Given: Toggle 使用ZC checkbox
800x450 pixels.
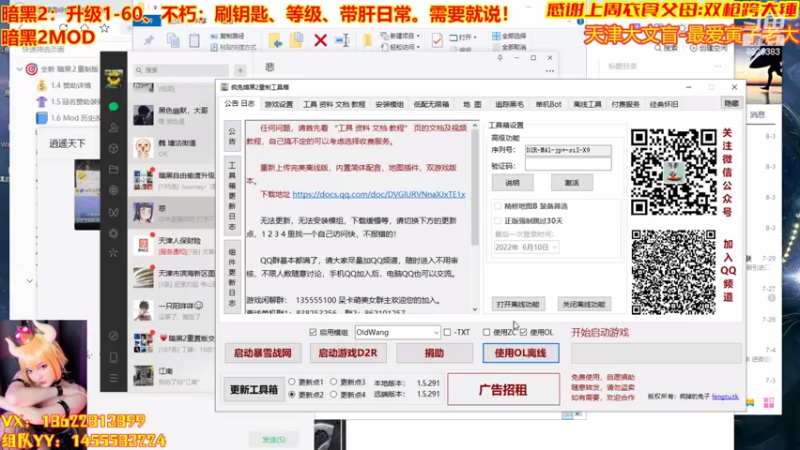Looking at the screenshot, I should (486, 332).
